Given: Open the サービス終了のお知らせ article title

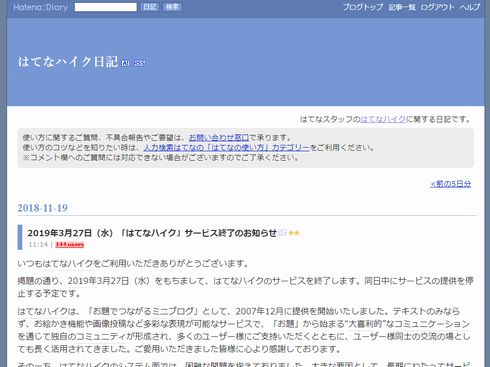Looking at the screenshot, I should coord(152,233).
